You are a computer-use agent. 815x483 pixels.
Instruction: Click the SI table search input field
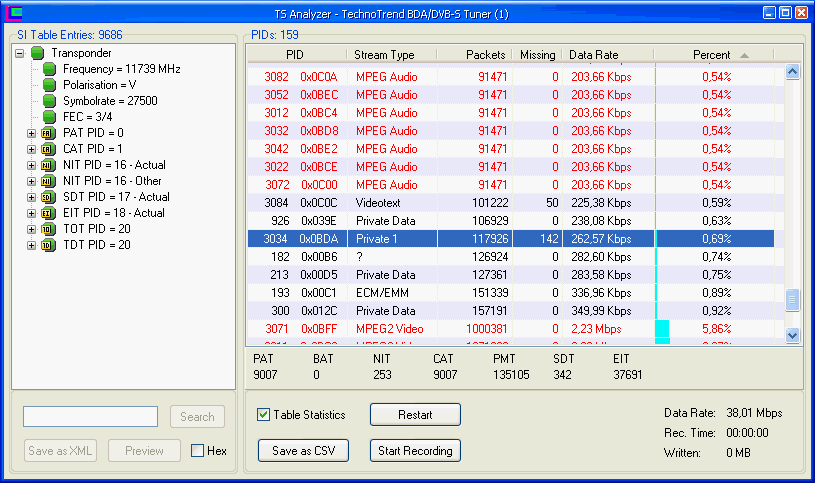pos(90,417)
